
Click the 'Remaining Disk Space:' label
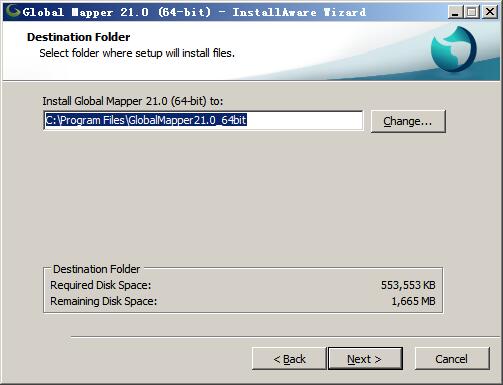(x=103, y=301)
